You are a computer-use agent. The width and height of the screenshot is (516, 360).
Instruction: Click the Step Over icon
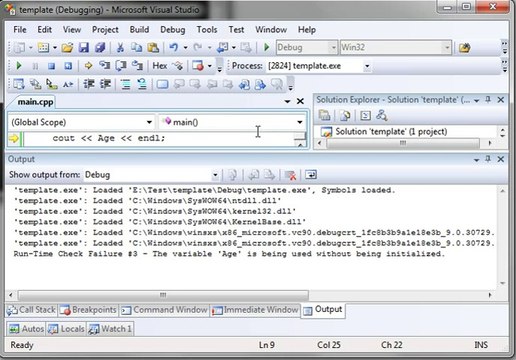[x=121, y=66]
